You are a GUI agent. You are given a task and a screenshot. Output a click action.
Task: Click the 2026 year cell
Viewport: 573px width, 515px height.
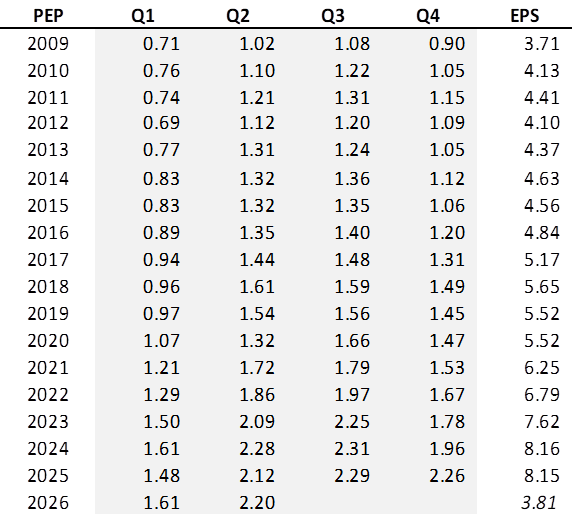click(48, 503)
